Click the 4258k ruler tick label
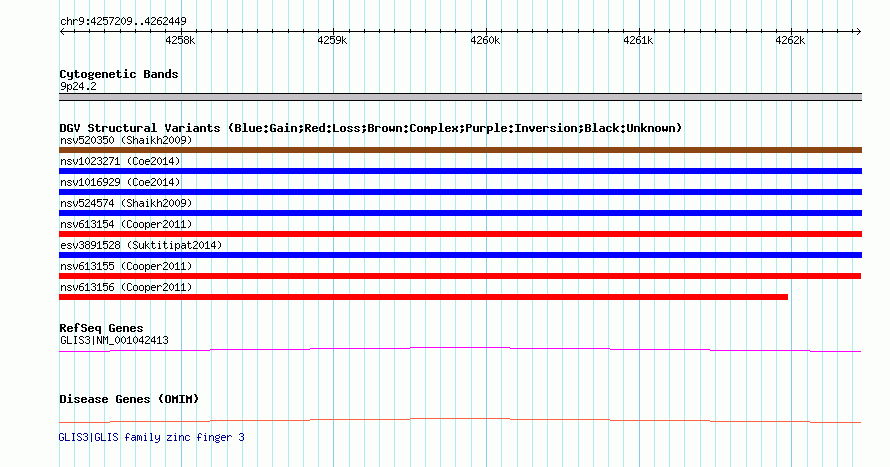Image resolution: width=890 pixels, height=467 pixels. pyautogui.click(x=180, y=40)
